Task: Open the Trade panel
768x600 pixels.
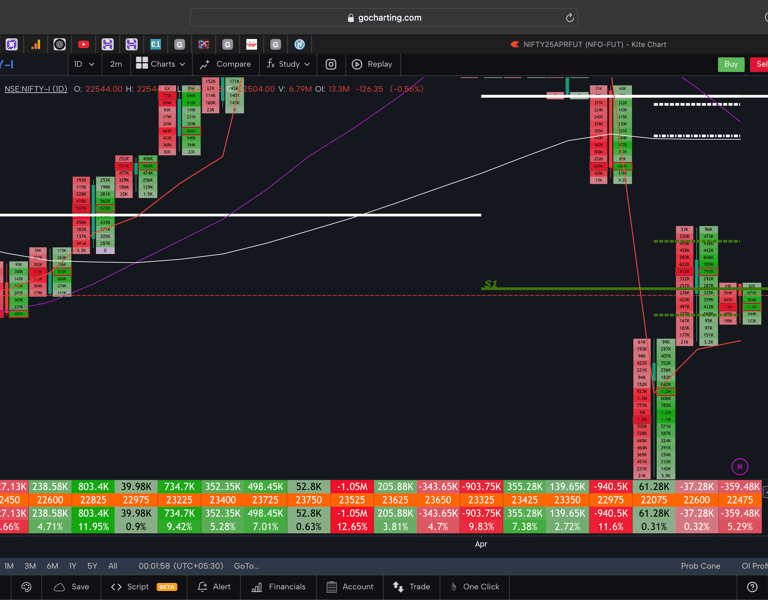Action: pyautogui.click(x=411, y=587)
